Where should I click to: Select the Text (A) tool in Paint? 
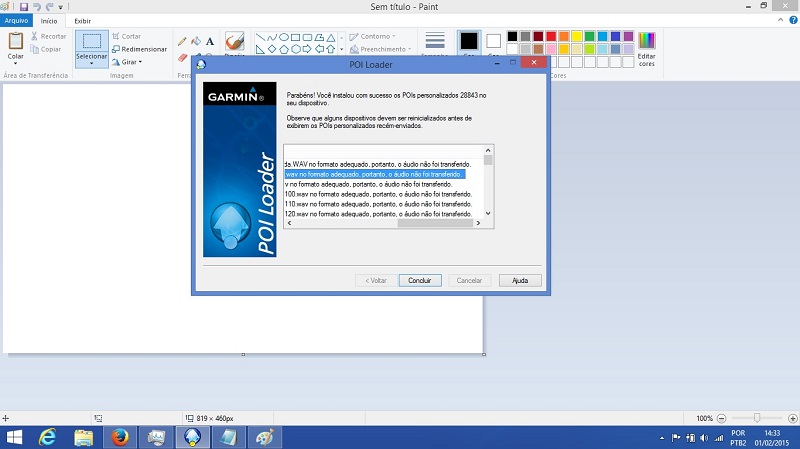point(210,41)
